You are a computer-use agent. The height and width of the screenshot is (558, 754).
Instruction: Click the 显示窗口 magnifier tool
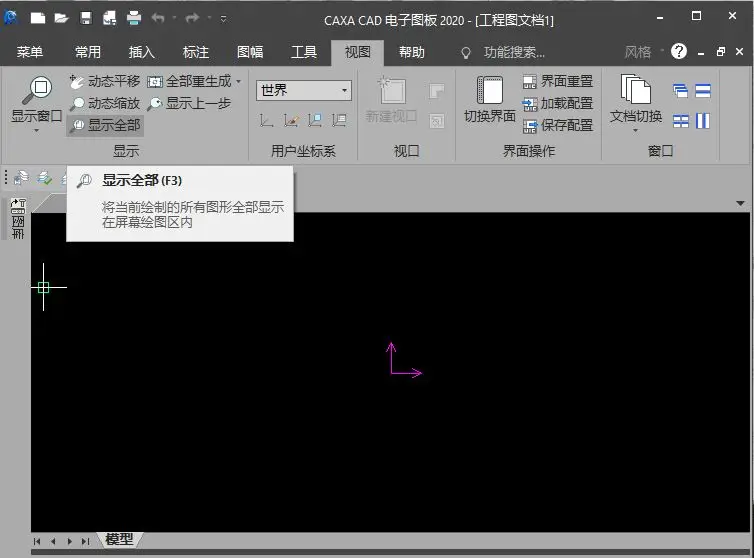click(x=37, y=99)
